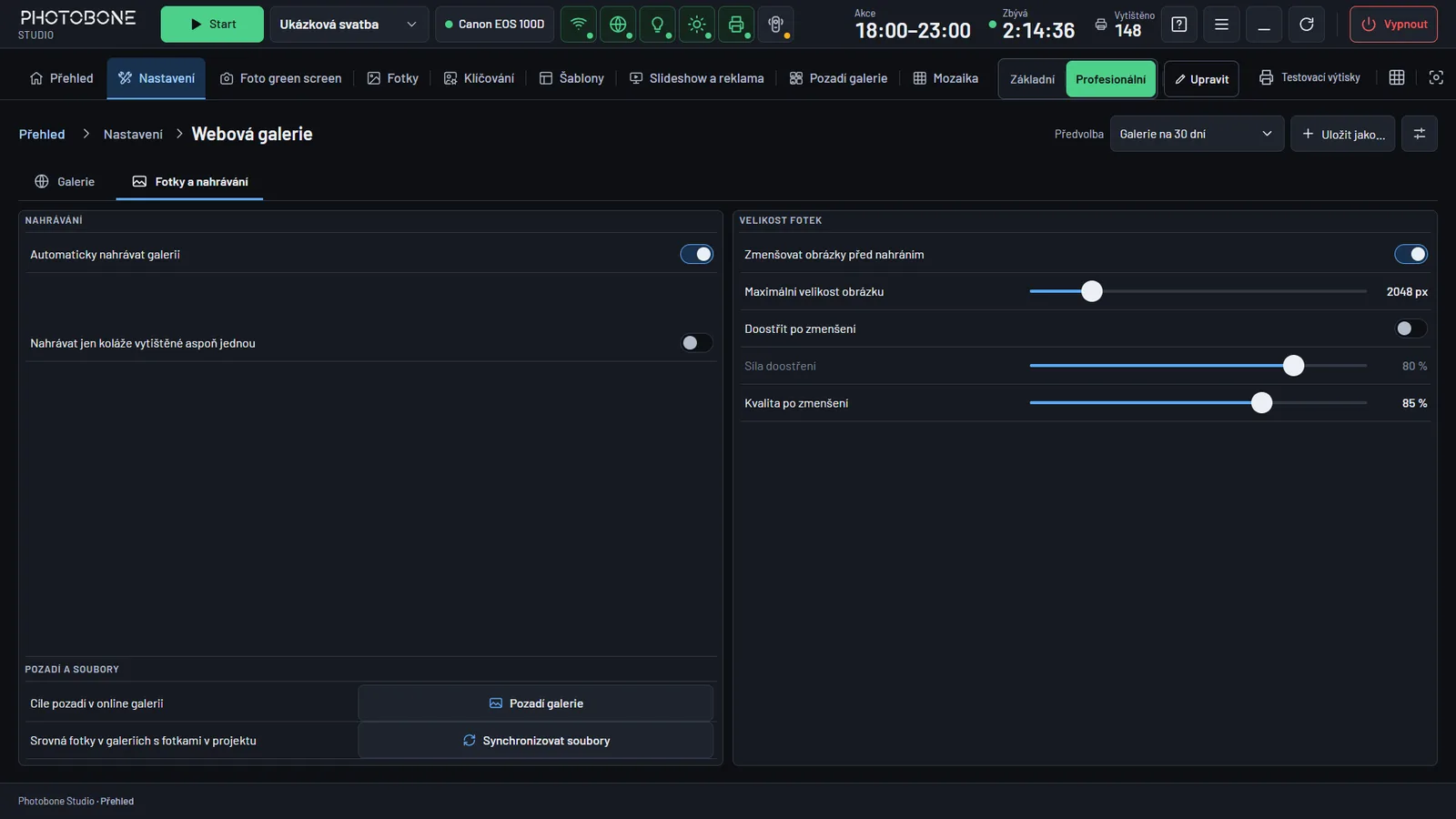Switch to Fotky a nahrávání tab

[189, 182]
